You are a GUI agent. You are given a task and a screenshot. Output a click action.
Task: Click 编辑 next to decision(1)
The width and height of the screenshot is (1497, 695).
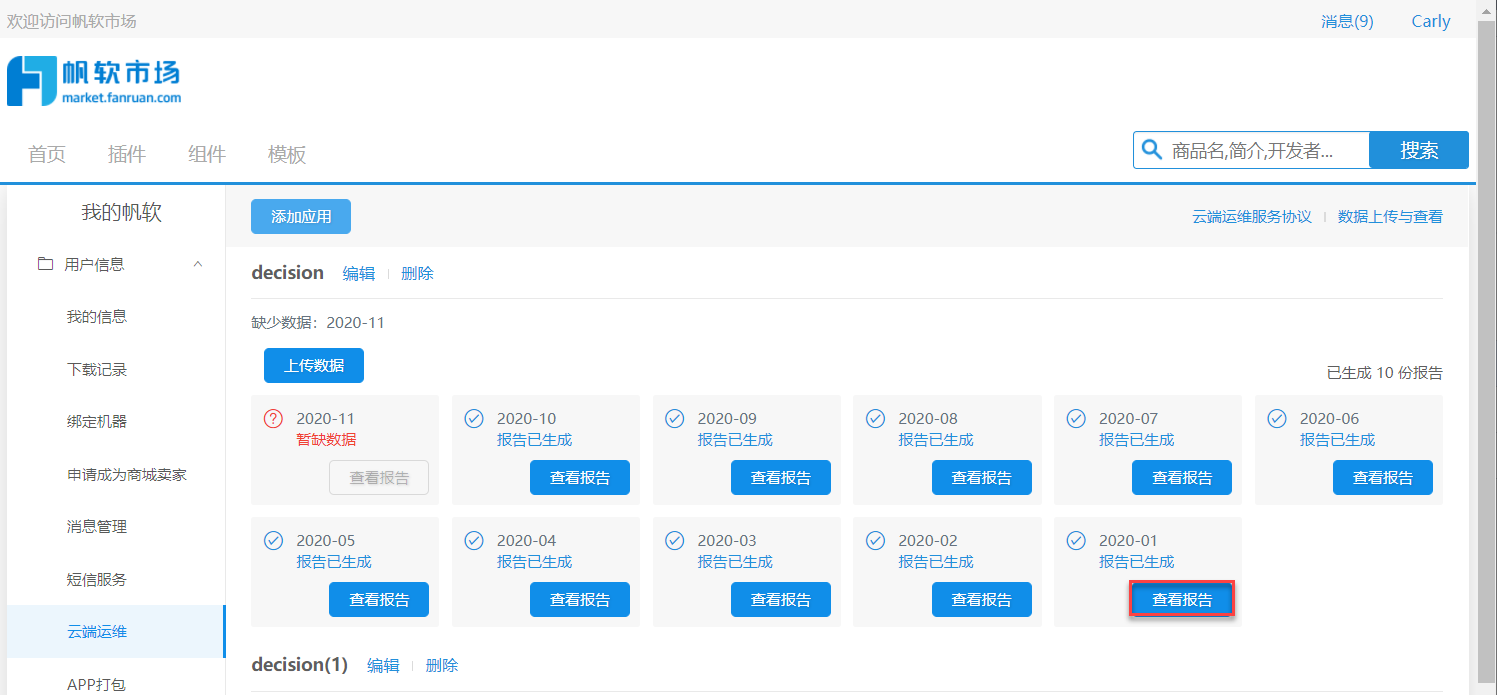point(383,665)
